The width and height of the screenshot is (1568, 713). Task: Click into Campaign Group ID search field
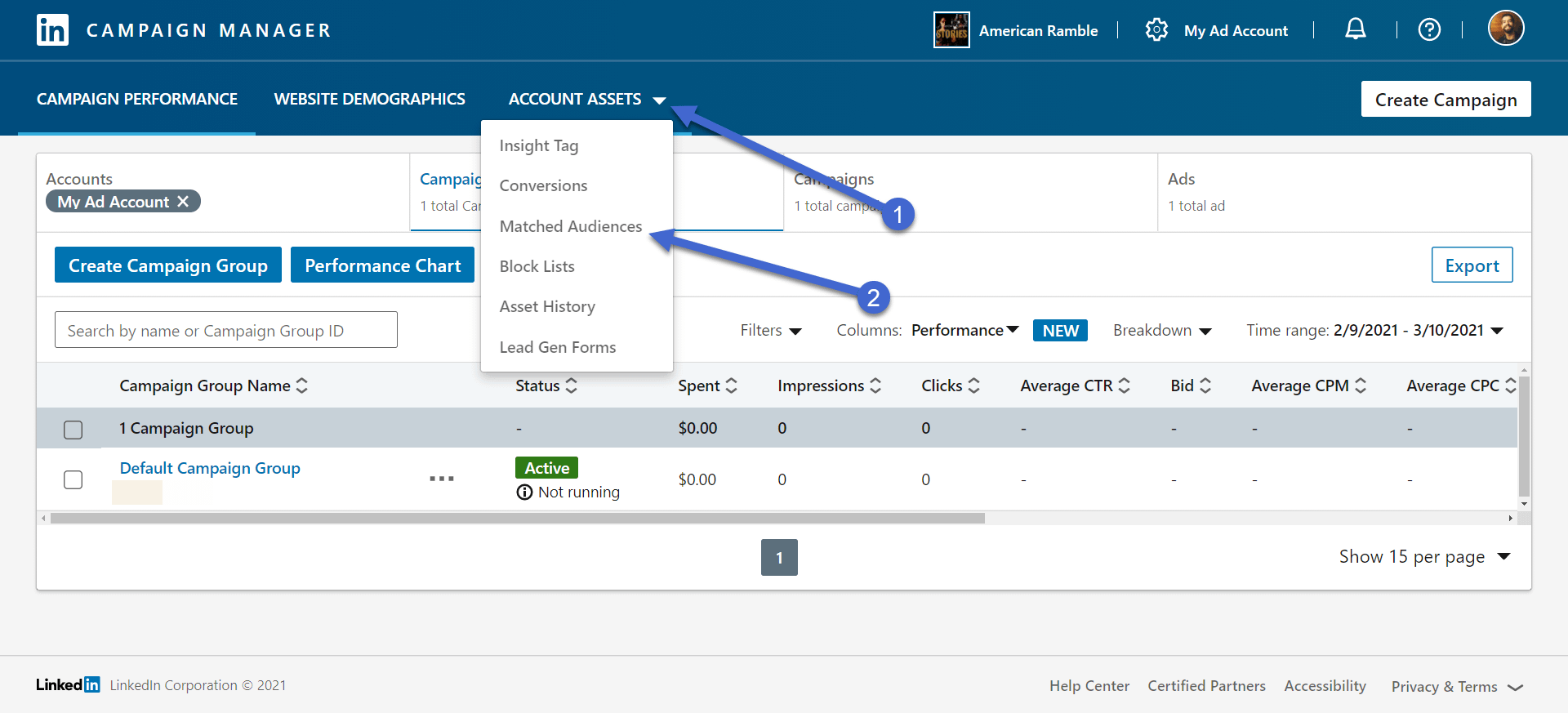[x=226, y=330]
